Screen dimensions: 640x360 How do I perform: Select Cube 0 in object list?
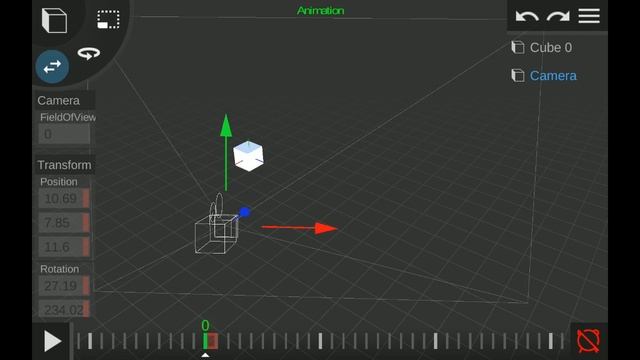[551, 48]
